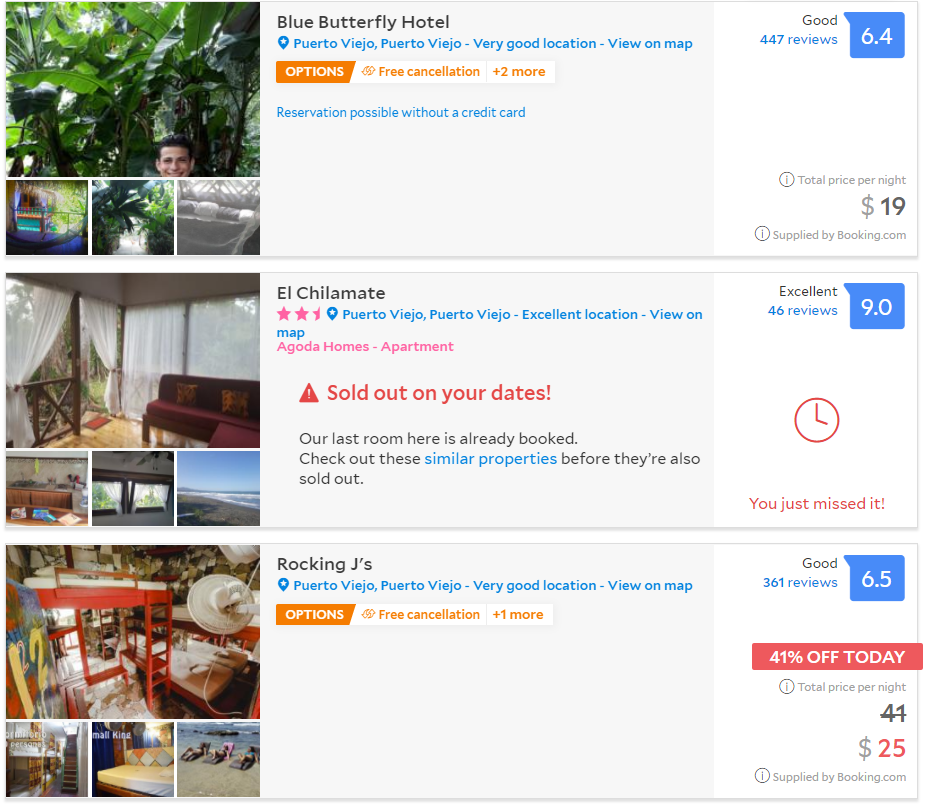Expand '+2 more' options for Blue Butterfly Hotel

tap(519, 72)
